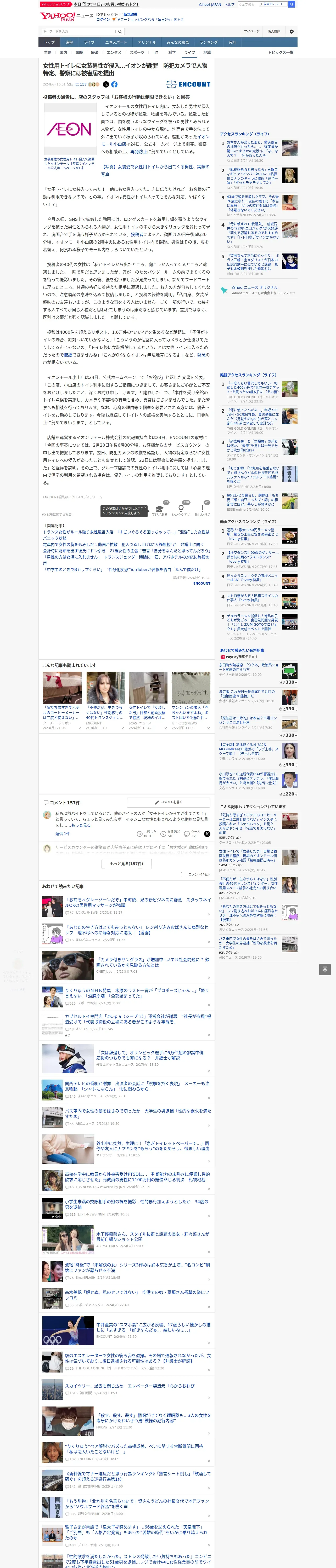This screenshot has width=336, height=1568.
Task: Click なるほど reaction showing 66
Action: 170,834
